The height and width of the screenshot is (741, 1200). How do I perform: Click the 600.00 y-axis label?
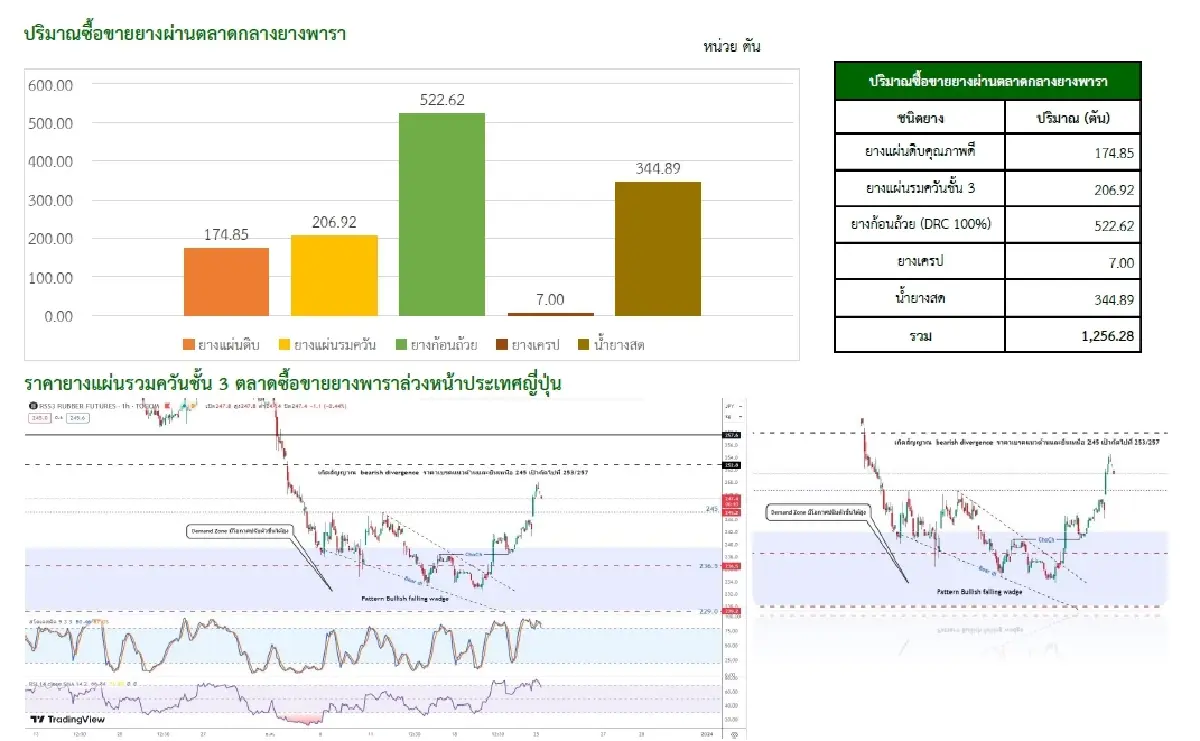point(50,85)
